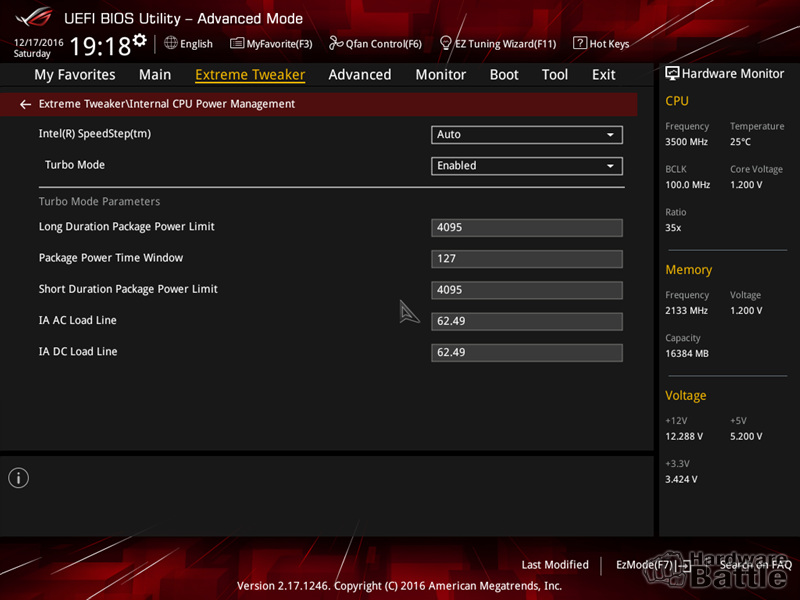Screen dimensions: 800x600
Task: Click the +3.3V reading 3.424 V
Action: pos(681,480)
